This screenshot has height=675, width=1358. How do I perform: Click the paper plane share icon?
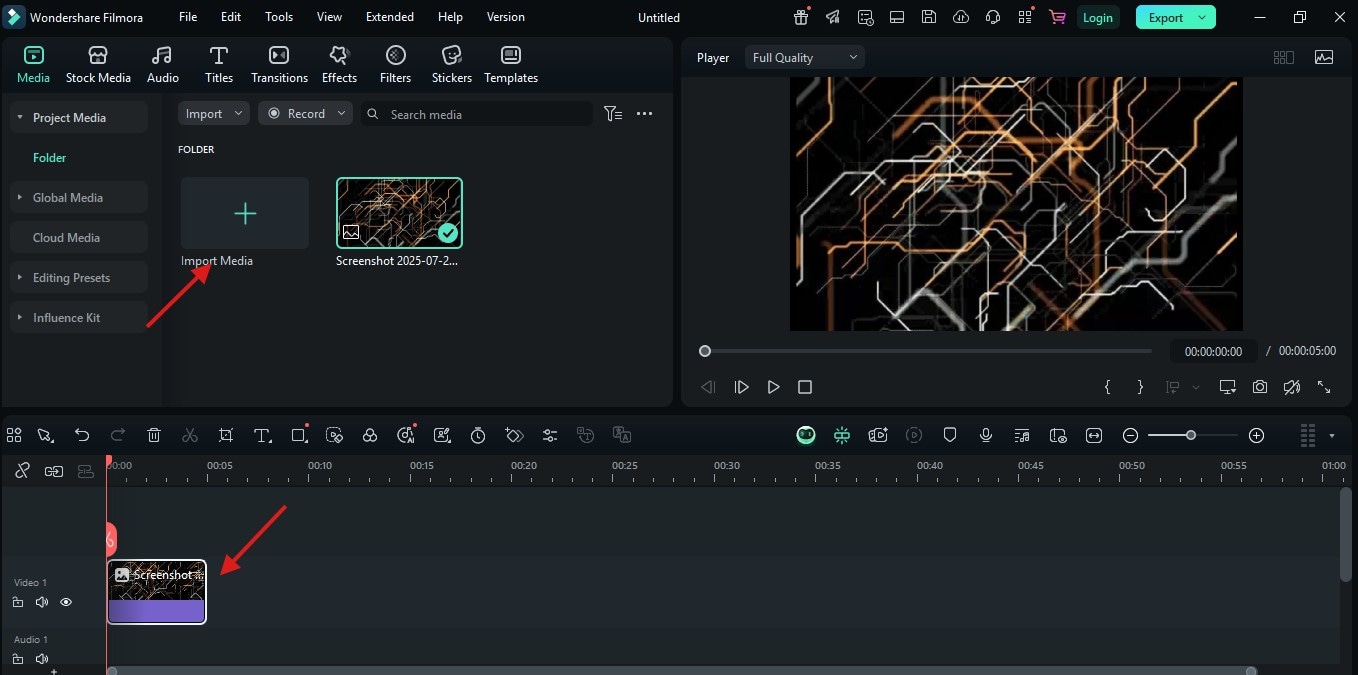pyautogui.click(x=834, y=17)
